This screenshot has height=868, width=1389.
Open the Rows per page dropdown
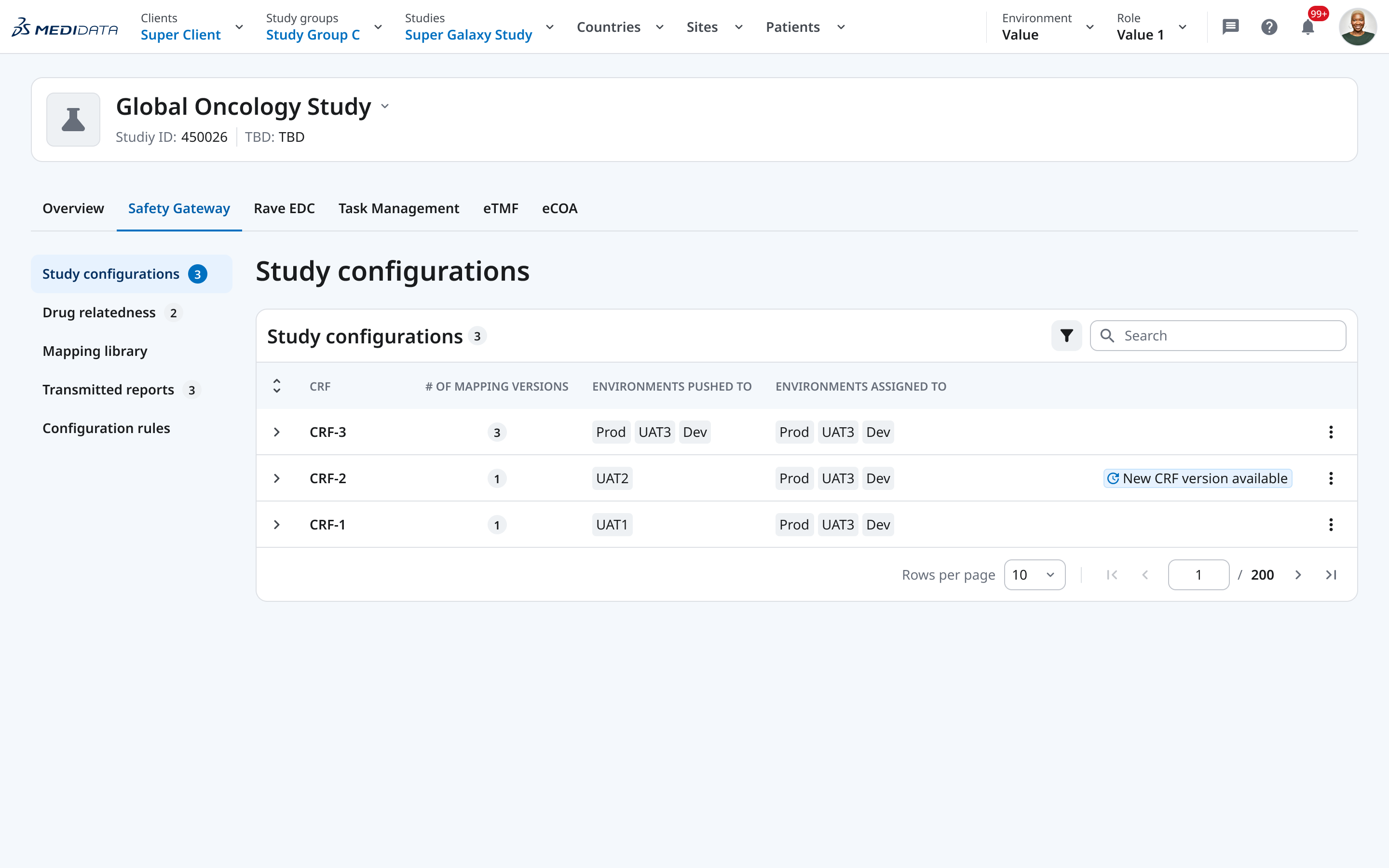(x=1034, y=574)
